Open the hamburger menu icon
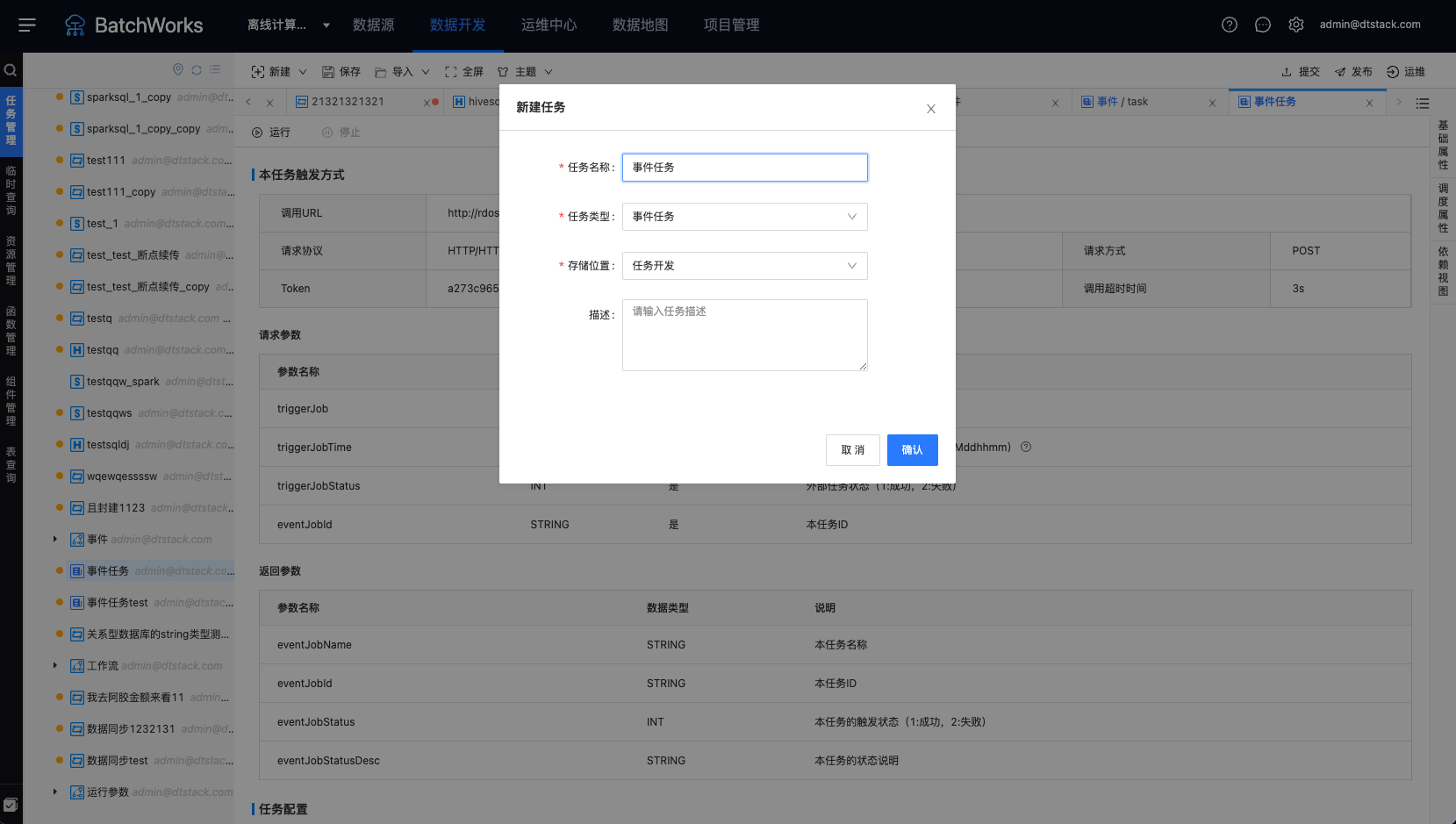1456x824 pixels. tap(27, 25)
